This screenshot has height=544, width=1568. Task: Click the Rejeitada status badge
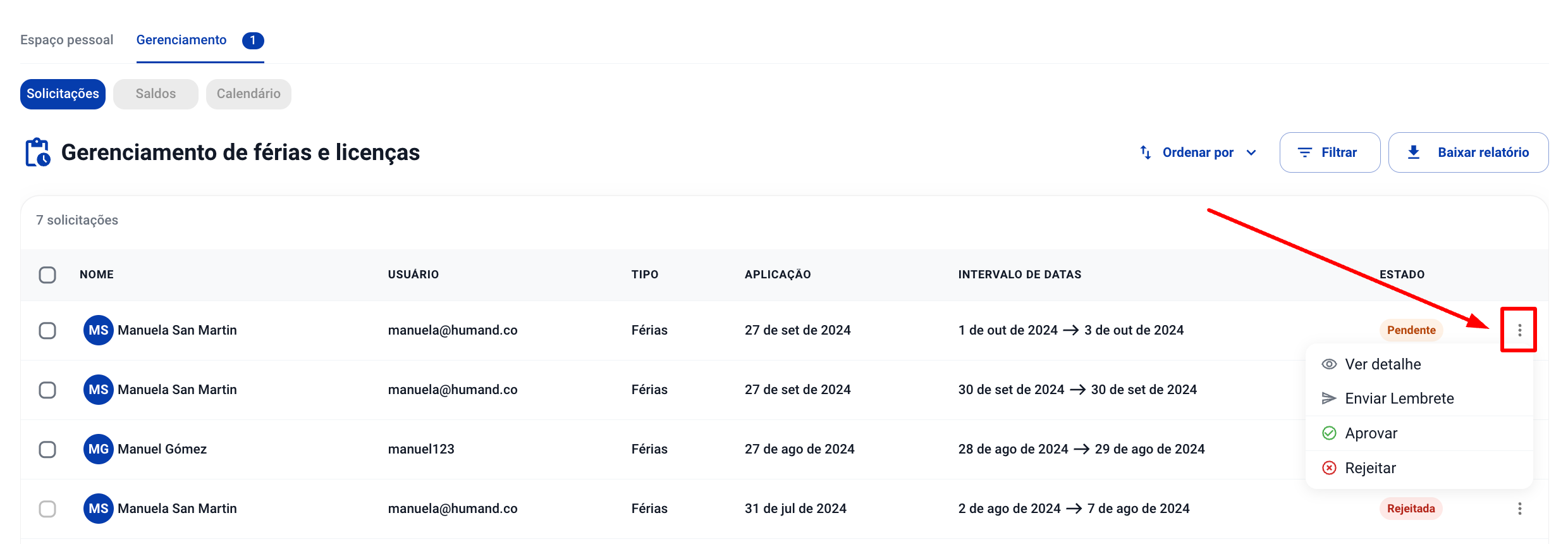(x=1411, y=509)
